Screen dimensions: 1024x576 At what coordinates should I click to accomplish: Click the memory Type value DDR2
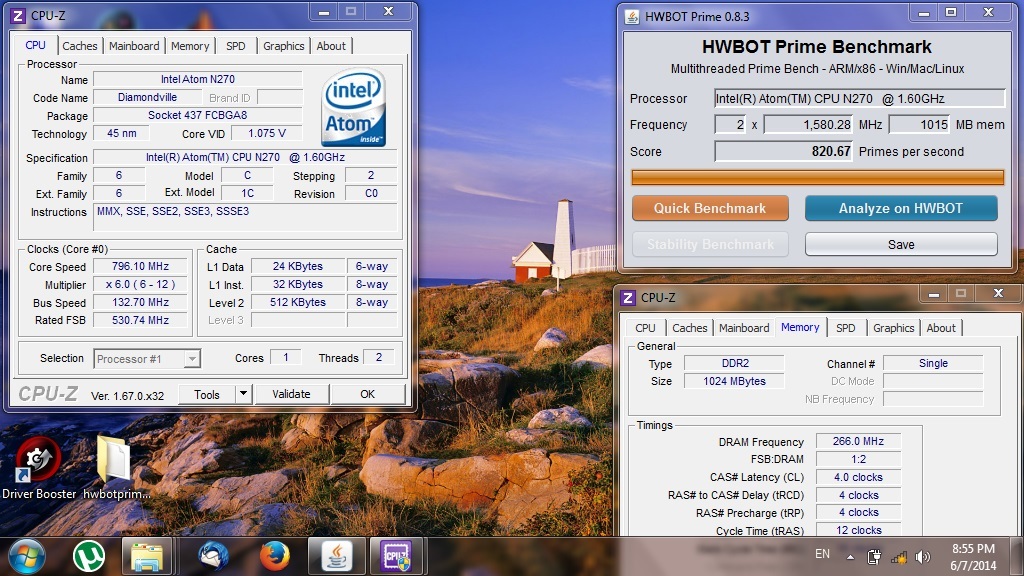click(735, 363)
